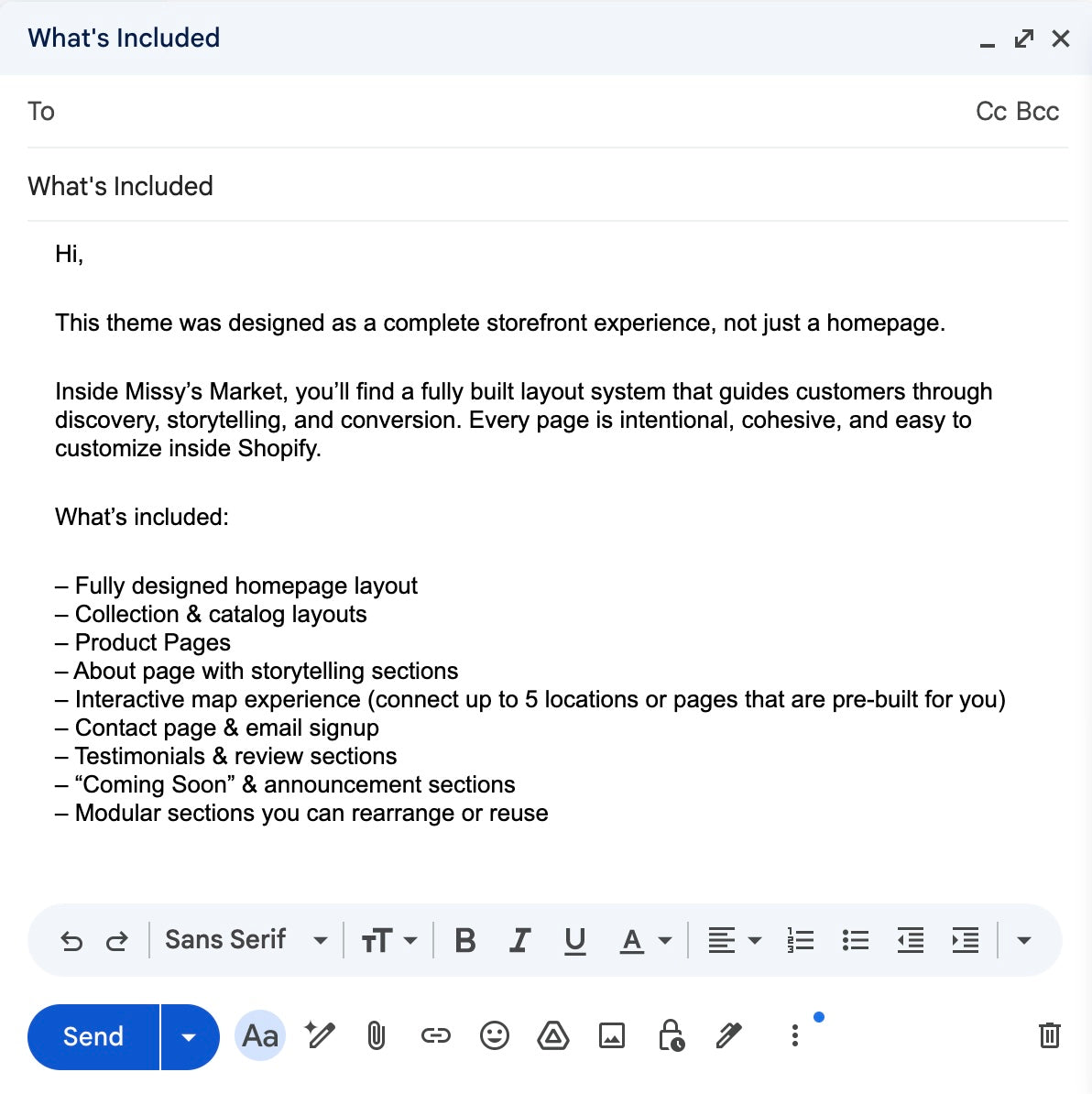
Task: Insert files using Google Drive
Action: pyautogui.click(x=553, y=1036)
